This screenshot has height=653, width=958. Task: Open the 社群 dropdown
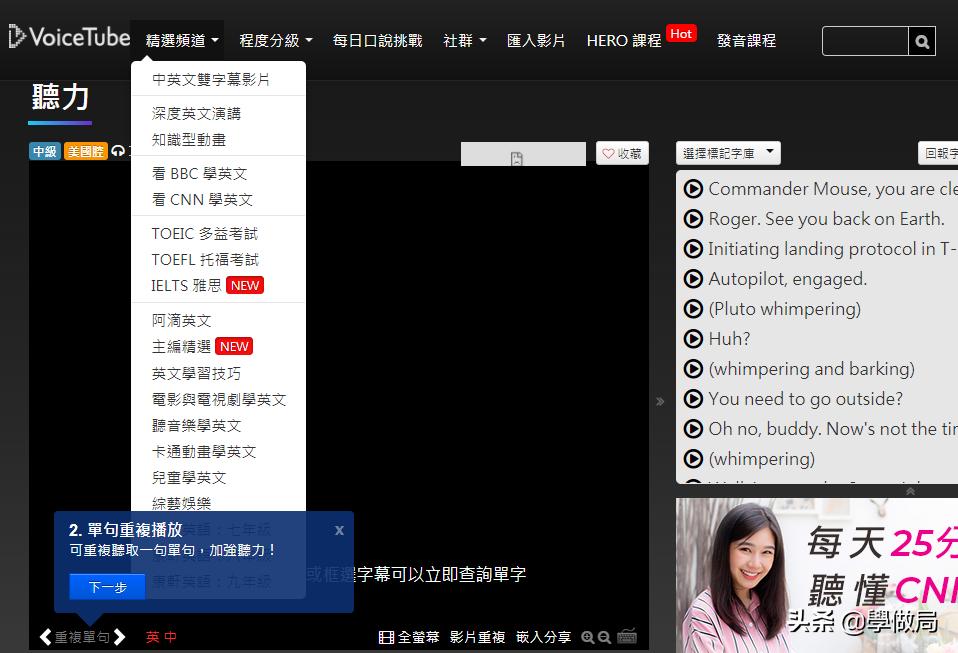point(460,40)
